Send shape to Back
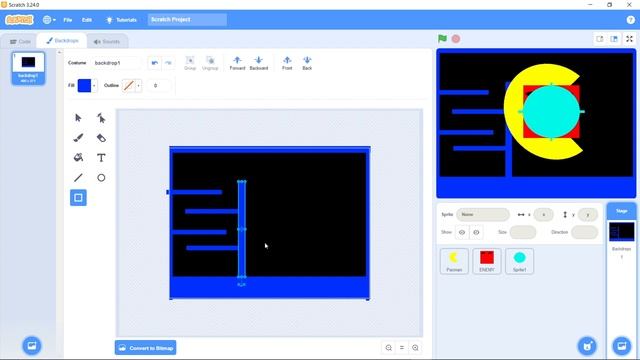 [x=307, y=63]
